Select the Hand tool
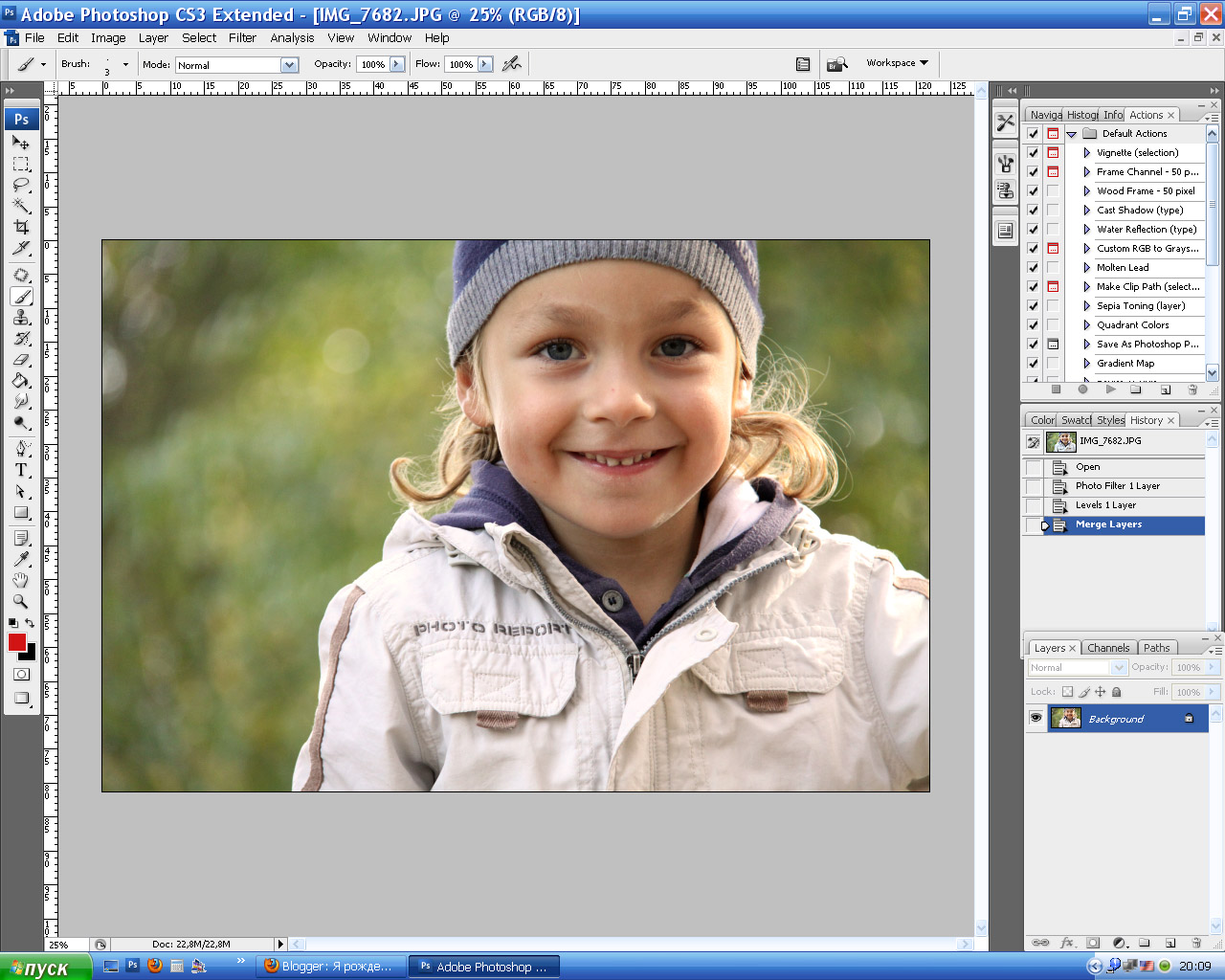The height and width of the screenshot is (980, 1225). [21, 580]
